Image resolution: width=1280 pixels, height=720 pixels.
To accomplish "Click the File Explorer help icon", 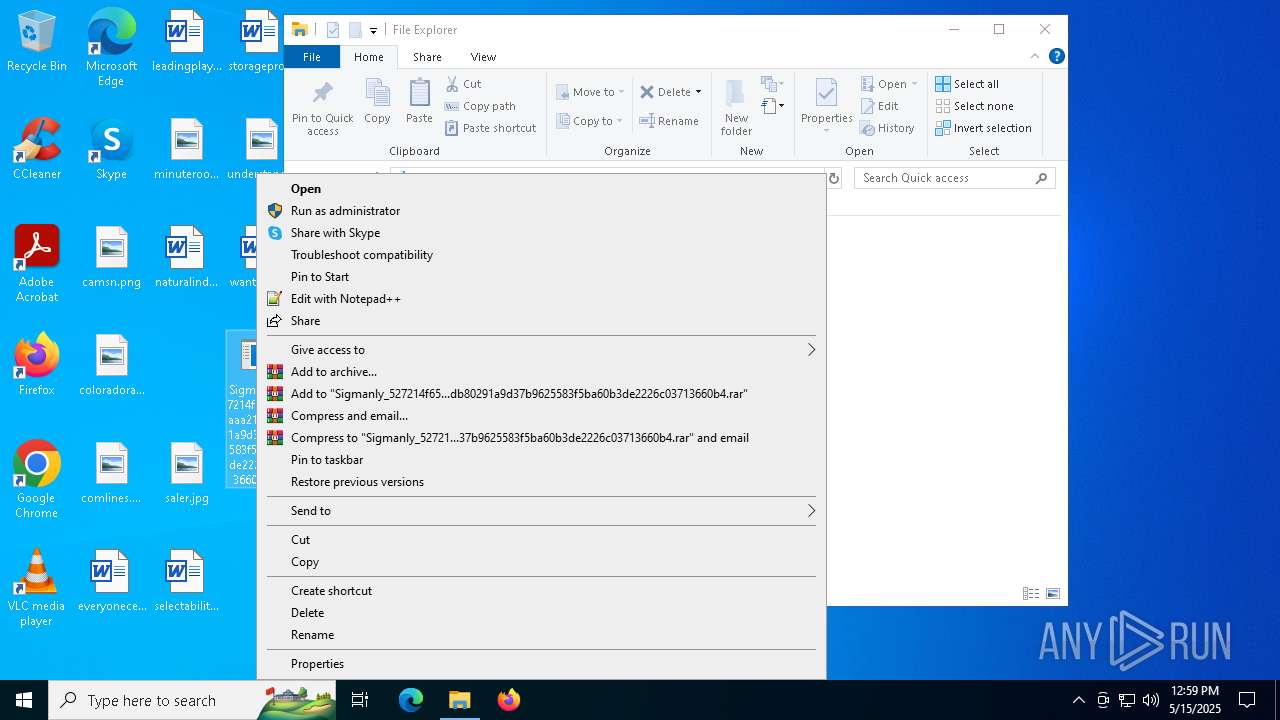I will point(1057,57).
